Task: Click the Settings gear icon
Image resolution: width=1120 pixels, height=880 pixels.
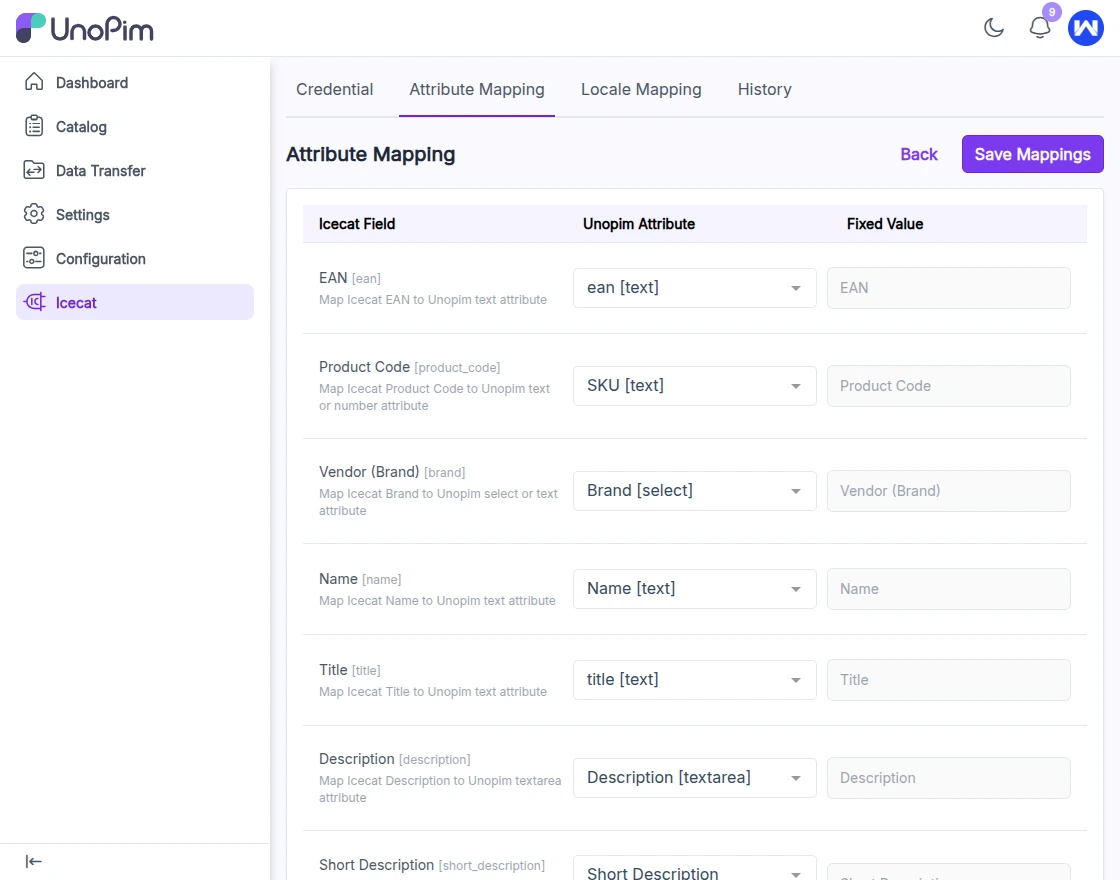Action: pyautogui.click(x=34, y=214)
